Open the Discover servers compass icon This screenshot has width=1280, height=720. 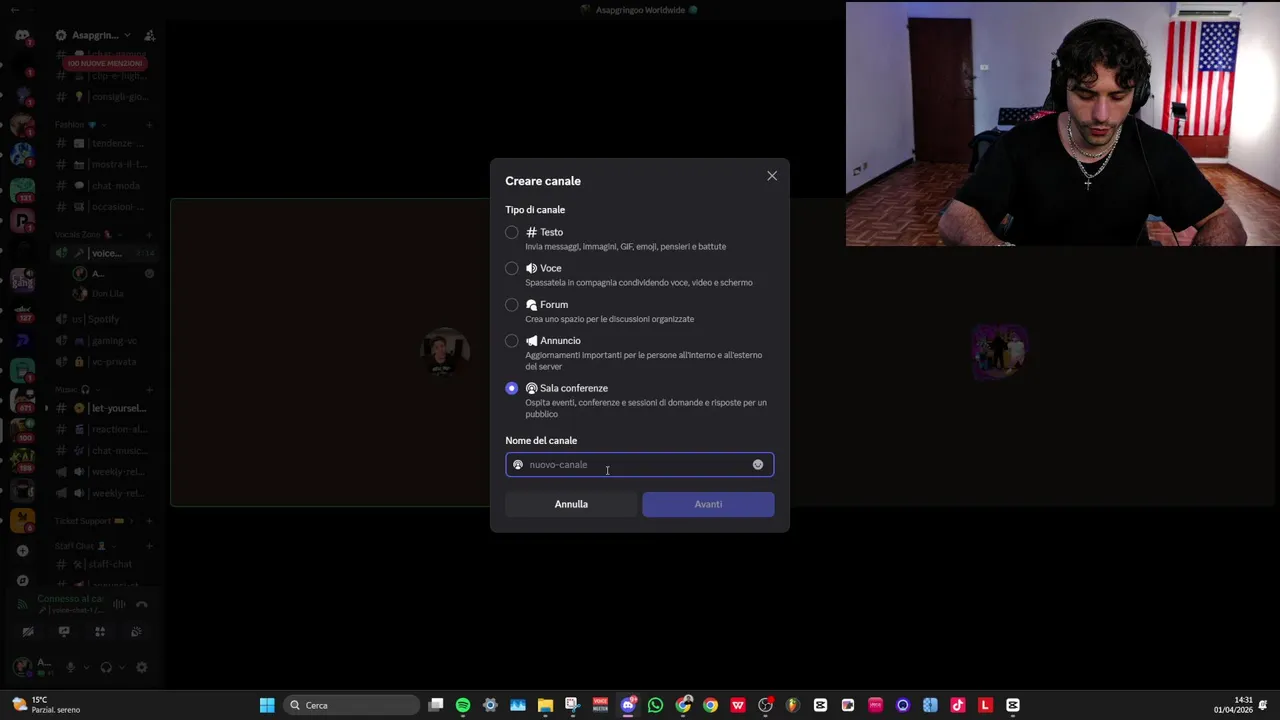(22, 580)
